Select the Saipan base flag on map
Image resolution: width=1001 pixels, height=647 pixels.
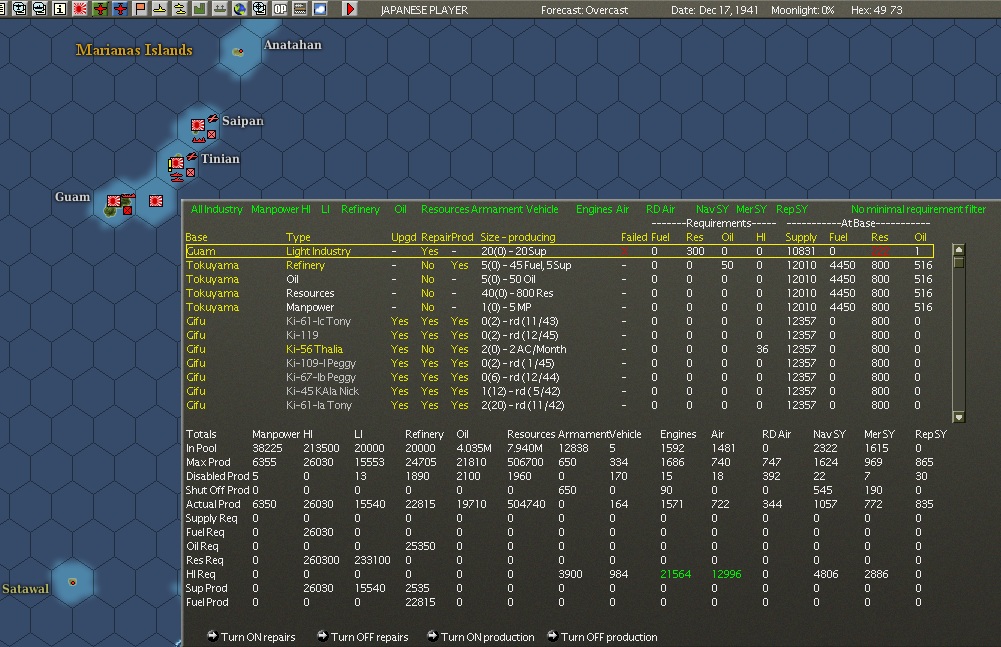tap(198, 125)
